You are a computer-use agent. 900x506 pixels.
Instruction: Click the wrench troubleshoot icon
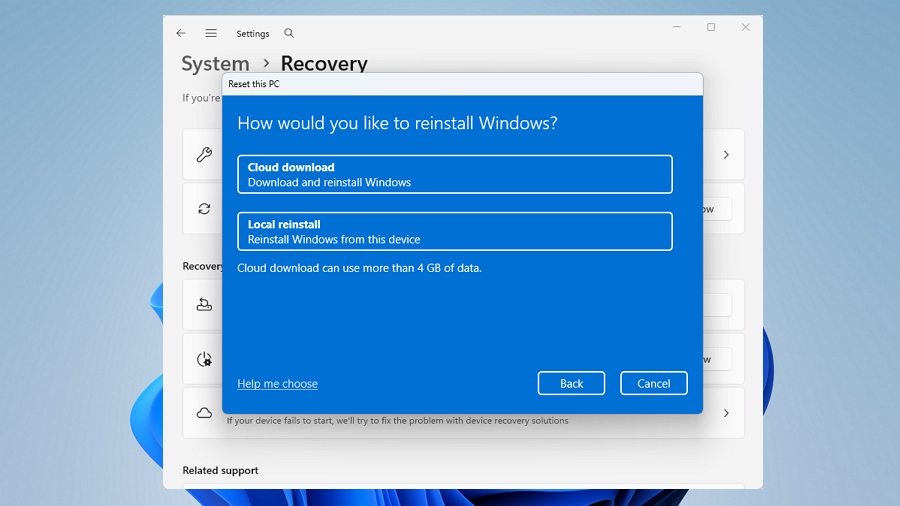(x=204, y=155)
